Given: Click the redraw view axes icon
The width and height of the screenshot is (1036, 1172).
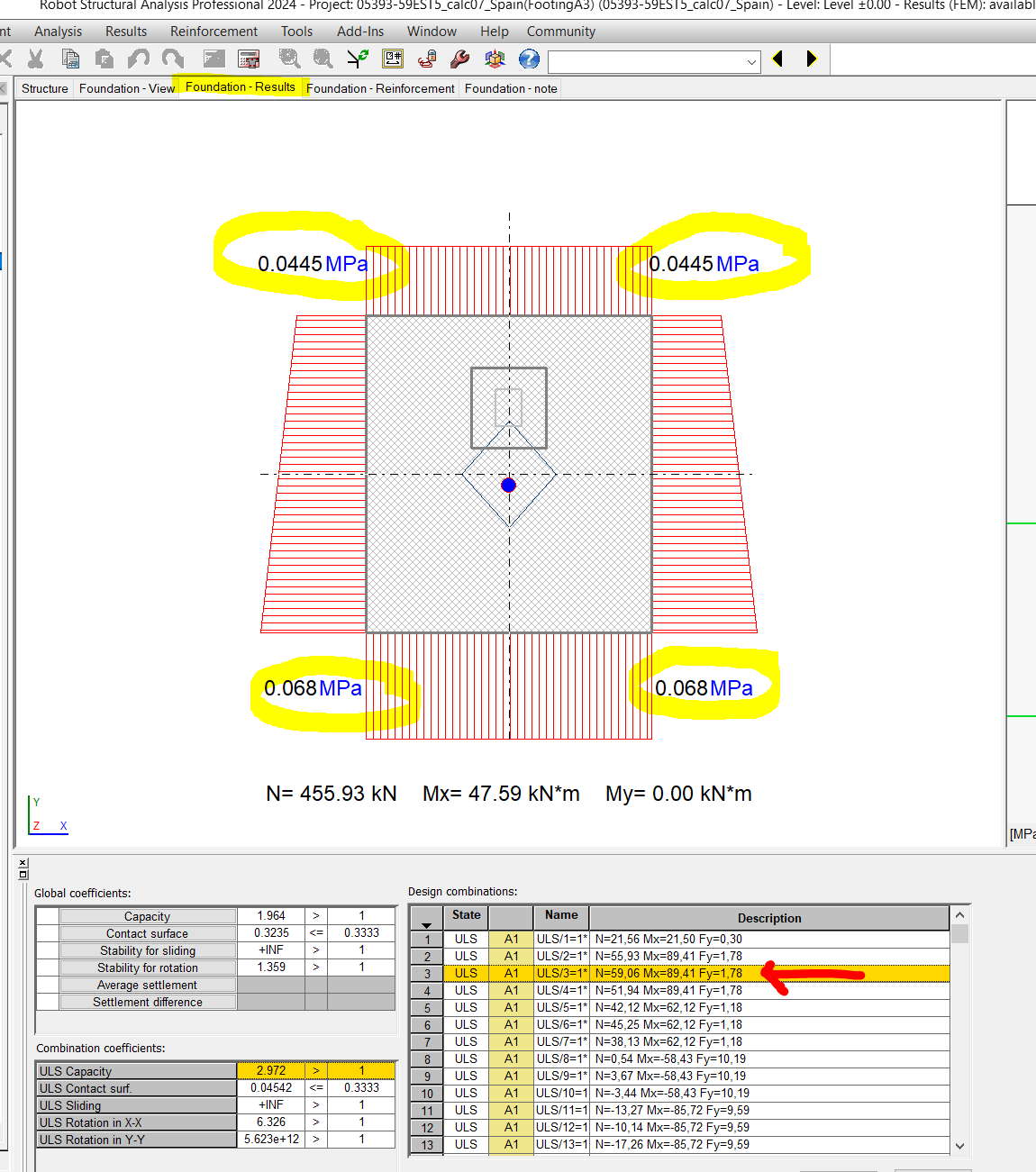Looking at the screenshot, I should tap(358, 59).
